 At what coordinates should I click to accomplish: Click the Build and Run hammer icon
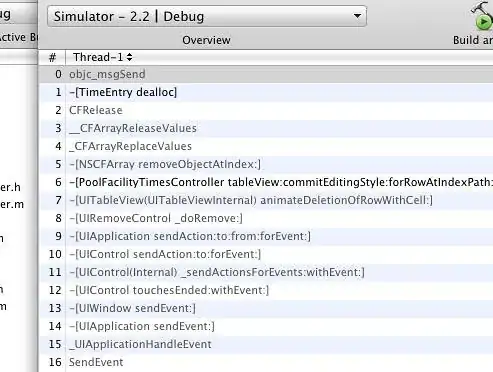click(482, 16)
